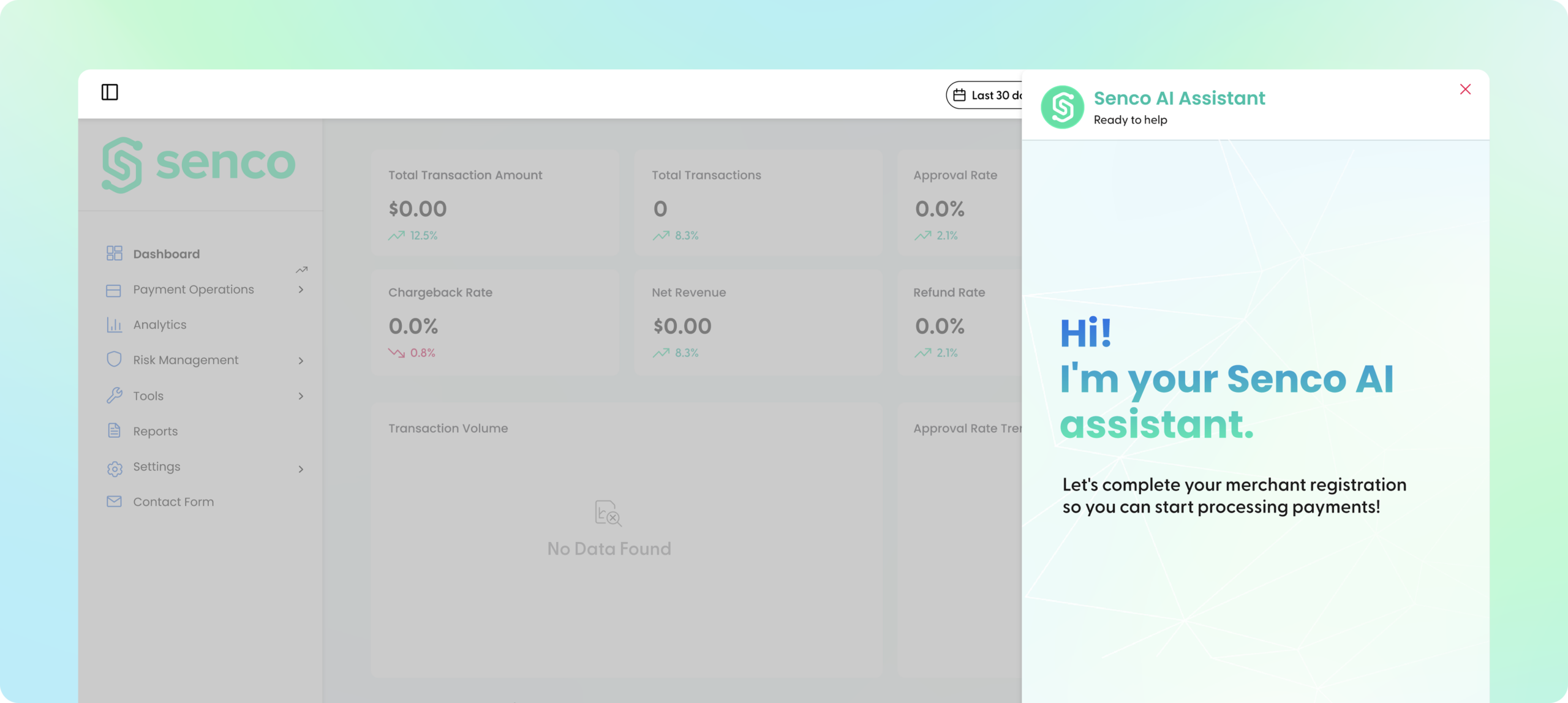This screenshot has height=703, width=1568.
Task: Click the Analytics bar chart icon
Action: pyautogui.click(x=114, y=325)
